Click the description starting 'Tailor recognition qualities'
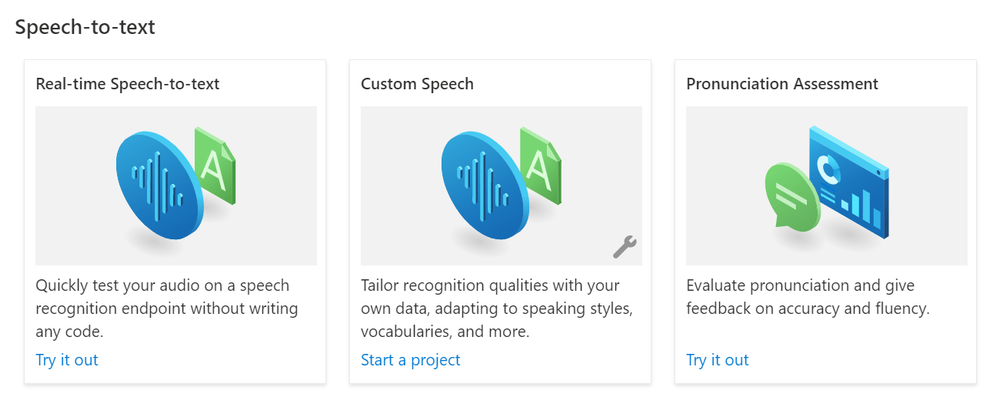Image resolution: width=999 pixels, height=407 pixels. (496, 308)
